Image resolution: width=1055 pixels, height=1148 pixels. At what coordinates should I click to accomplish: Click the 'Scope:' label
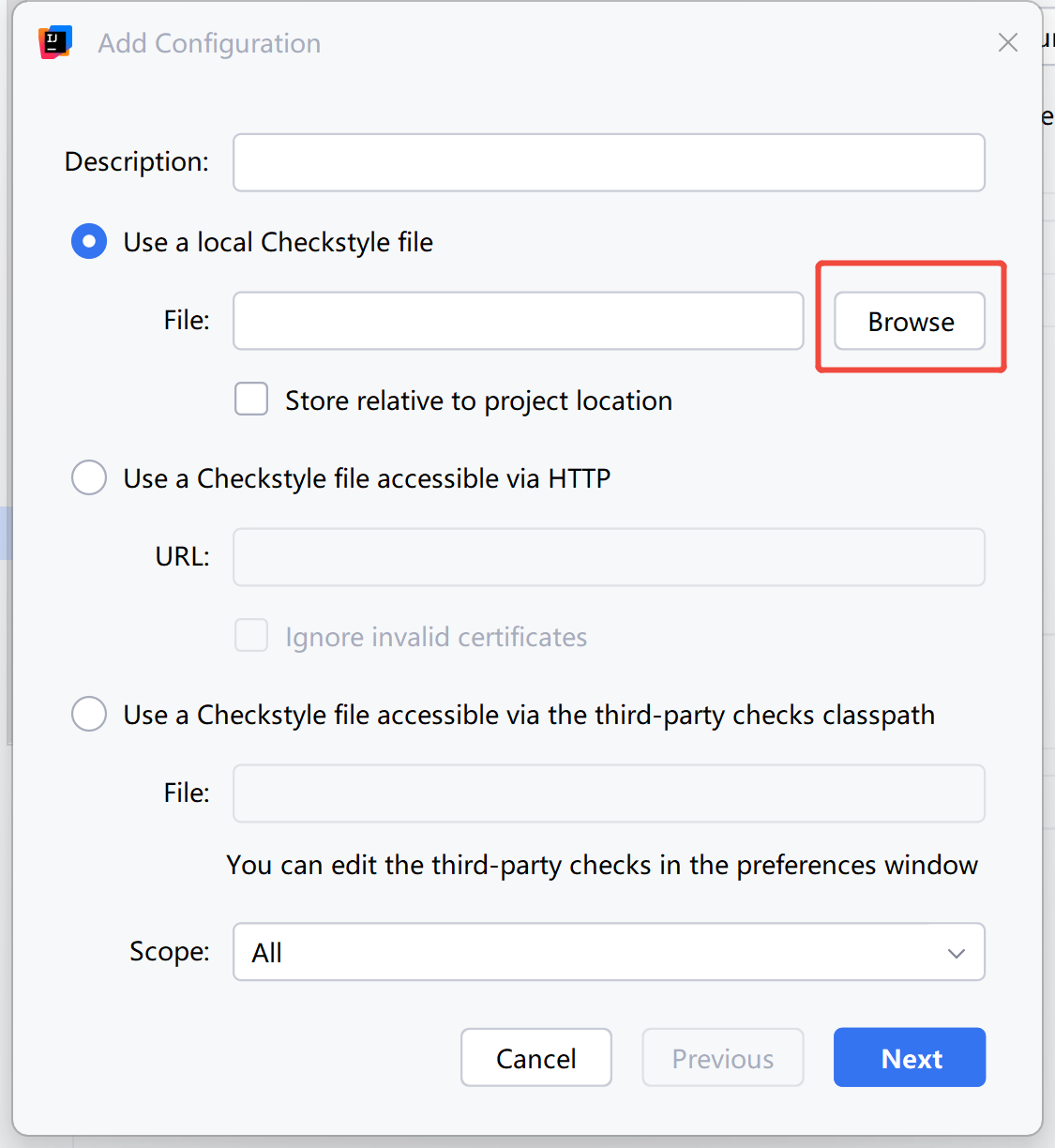[170, 952]
